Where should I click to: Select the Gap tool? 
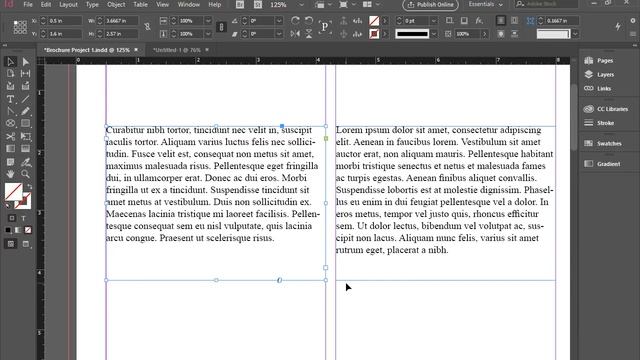[x=25, y=74]
